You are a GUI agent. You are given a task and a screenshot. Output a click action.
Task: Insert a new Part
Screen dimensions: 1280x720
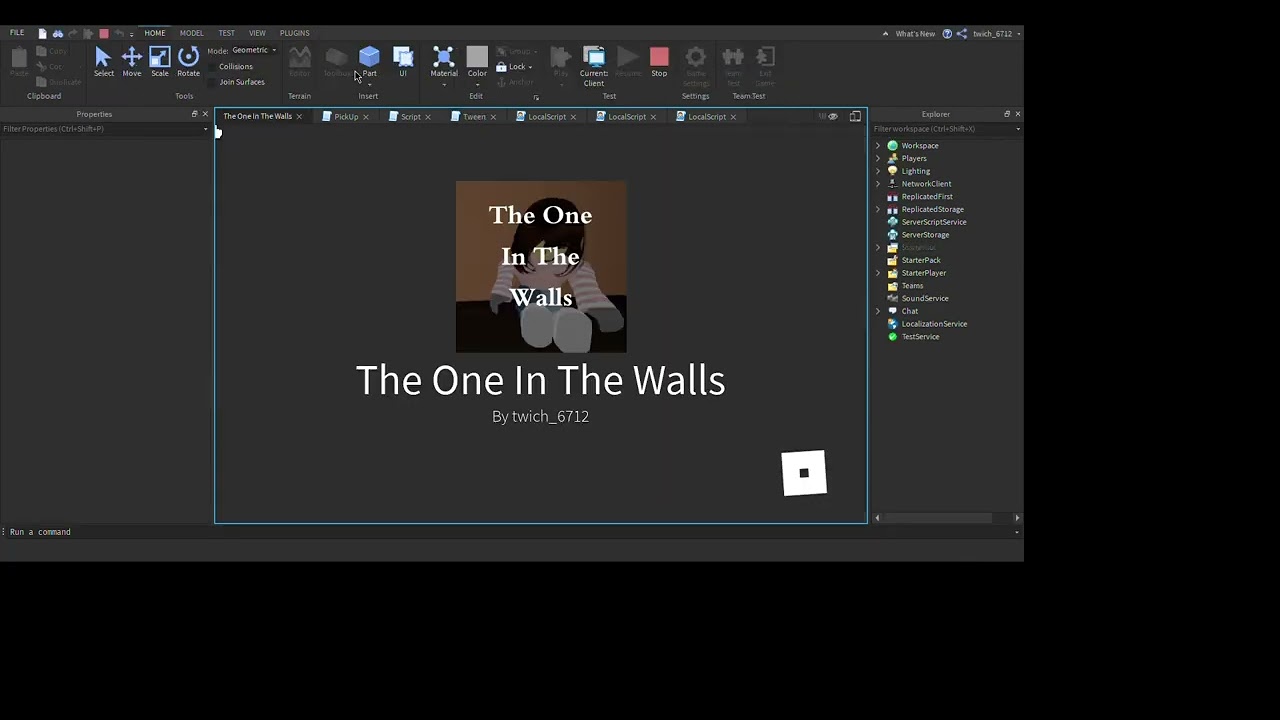369,58
